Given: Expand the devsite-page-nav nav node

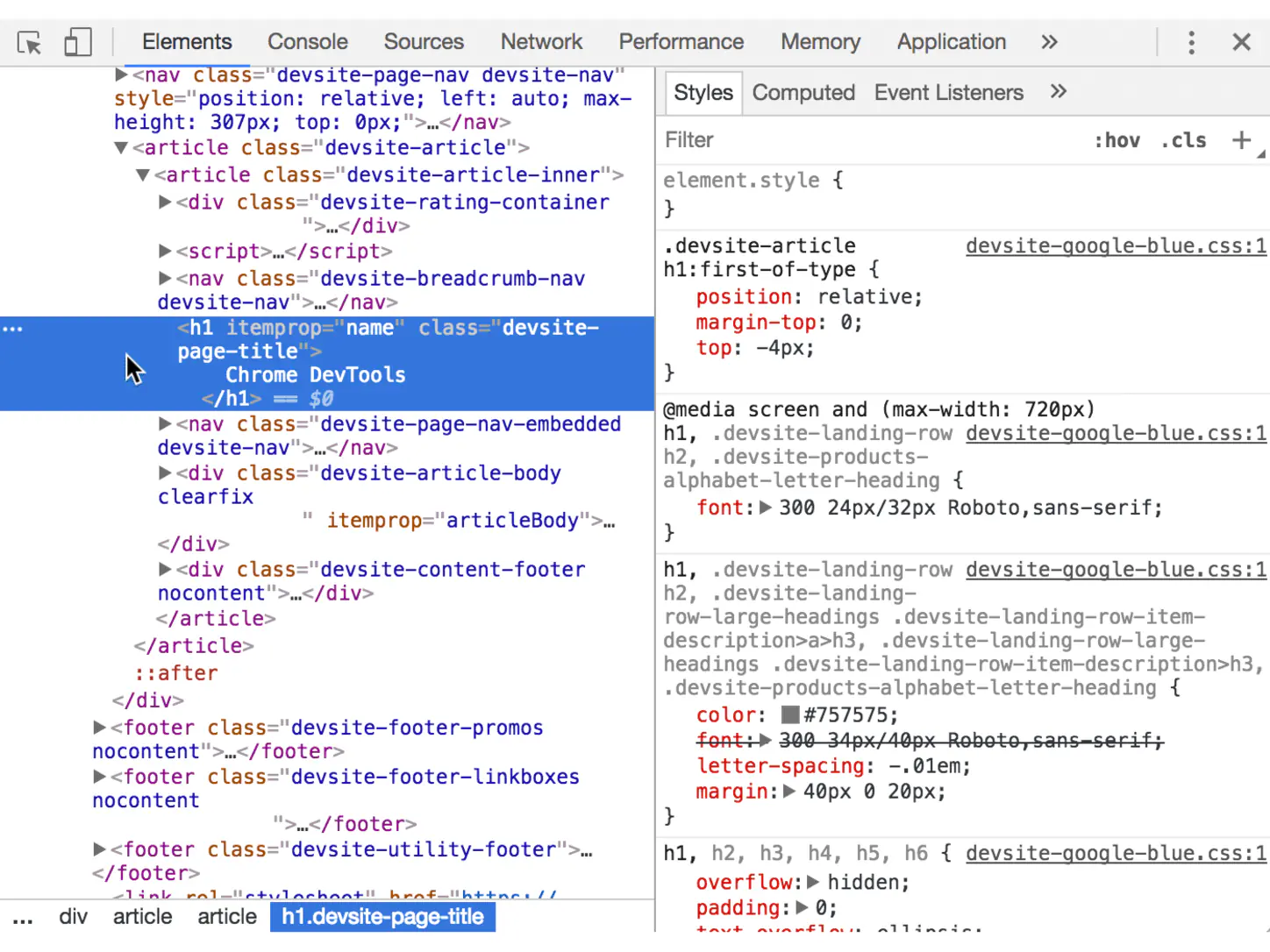Looking at the screenshot, I should [122, 75].
